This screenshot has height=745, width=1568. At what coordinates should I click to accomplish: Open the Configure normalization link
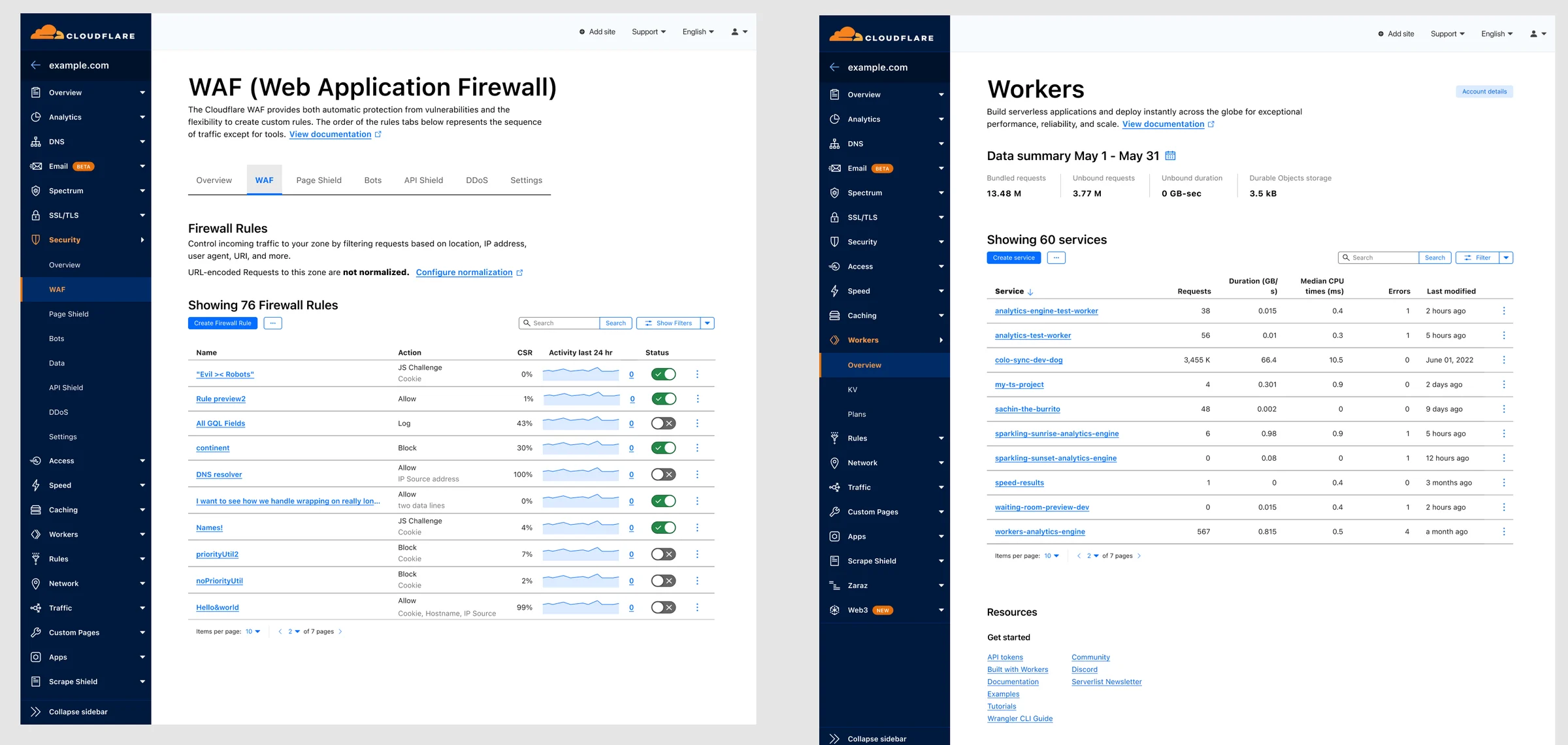(464, 273)
